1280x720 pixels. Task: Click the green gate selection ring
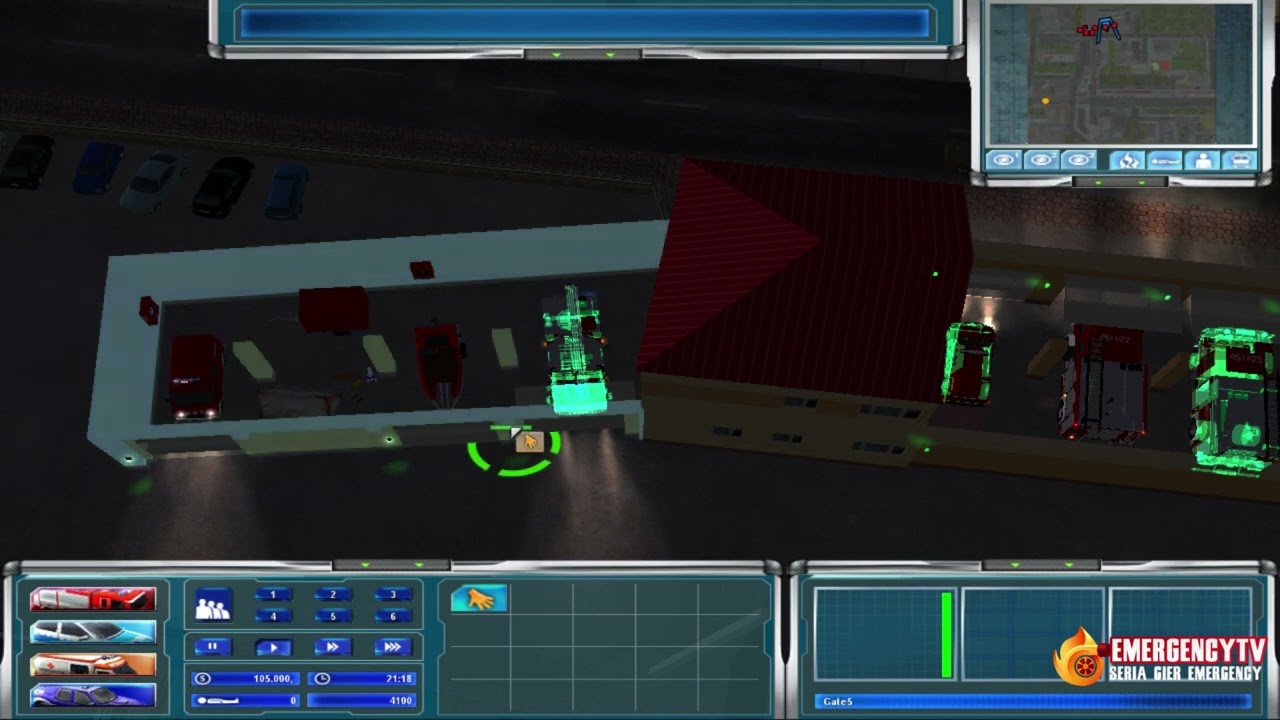(x=513, y=450)
